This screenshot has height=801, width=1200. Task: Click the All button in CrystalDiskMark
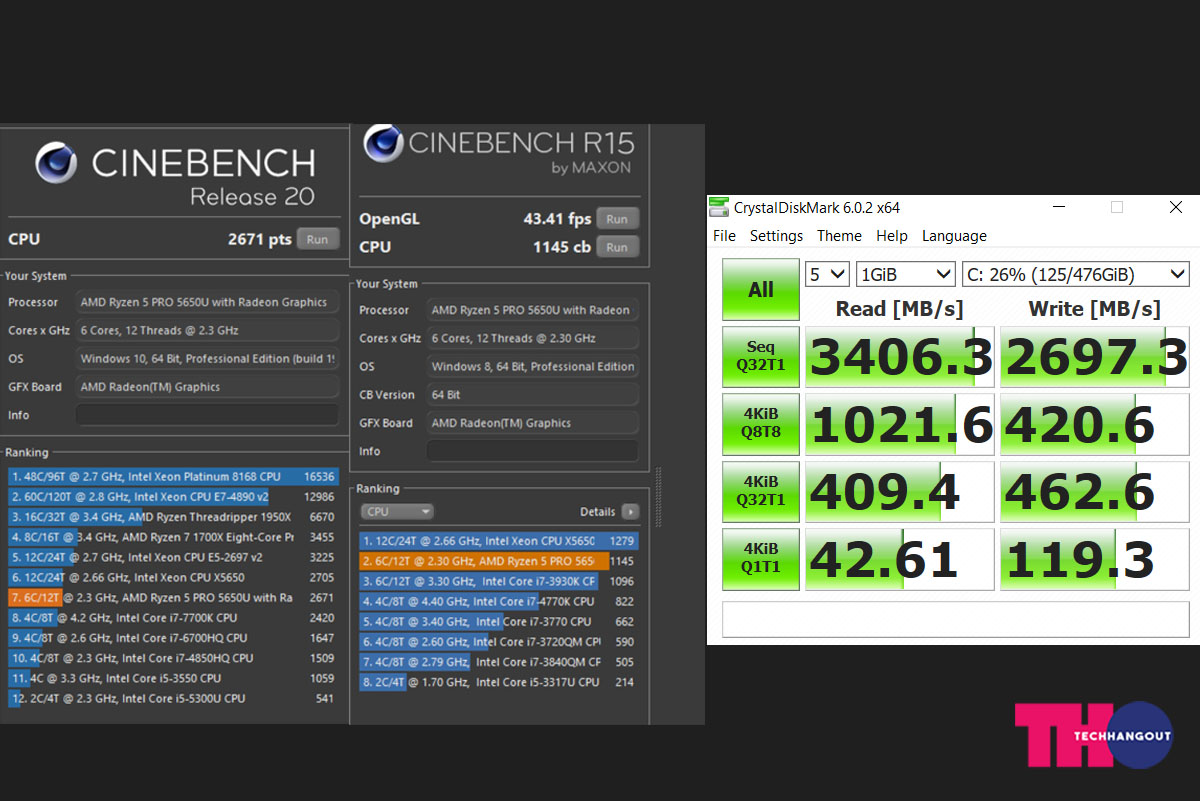761,289
